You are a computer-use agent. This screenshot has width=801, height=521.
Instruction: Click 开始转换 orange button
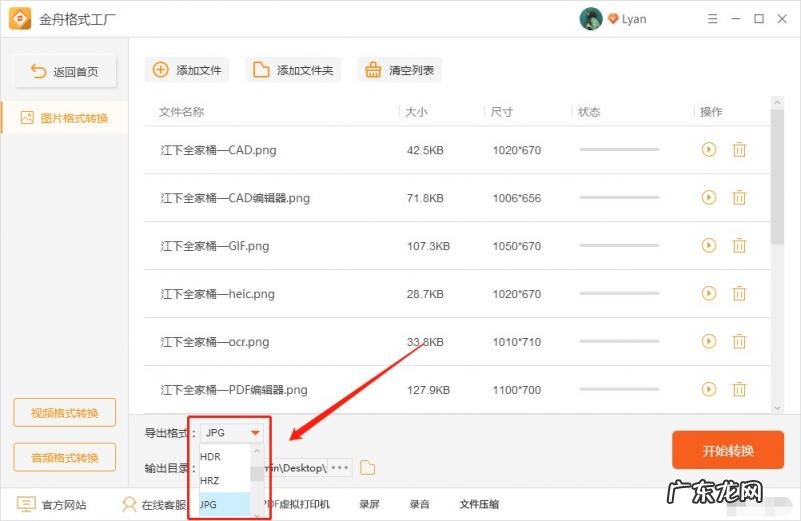728,450
